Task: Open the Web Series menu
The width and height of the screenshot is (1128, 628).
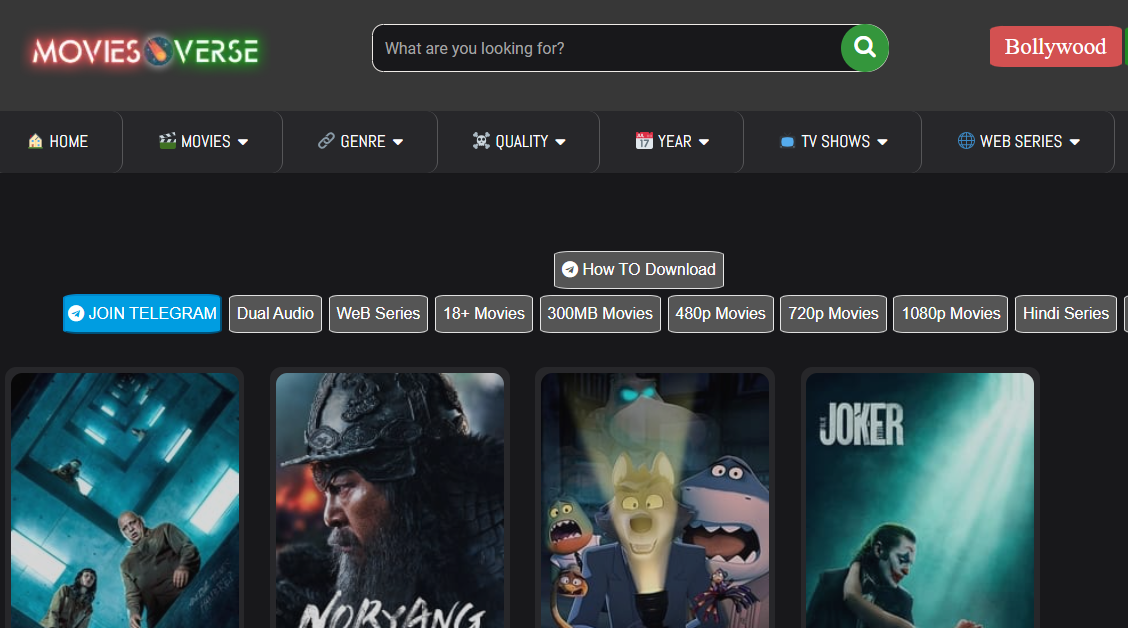Action: (1019, 142)
